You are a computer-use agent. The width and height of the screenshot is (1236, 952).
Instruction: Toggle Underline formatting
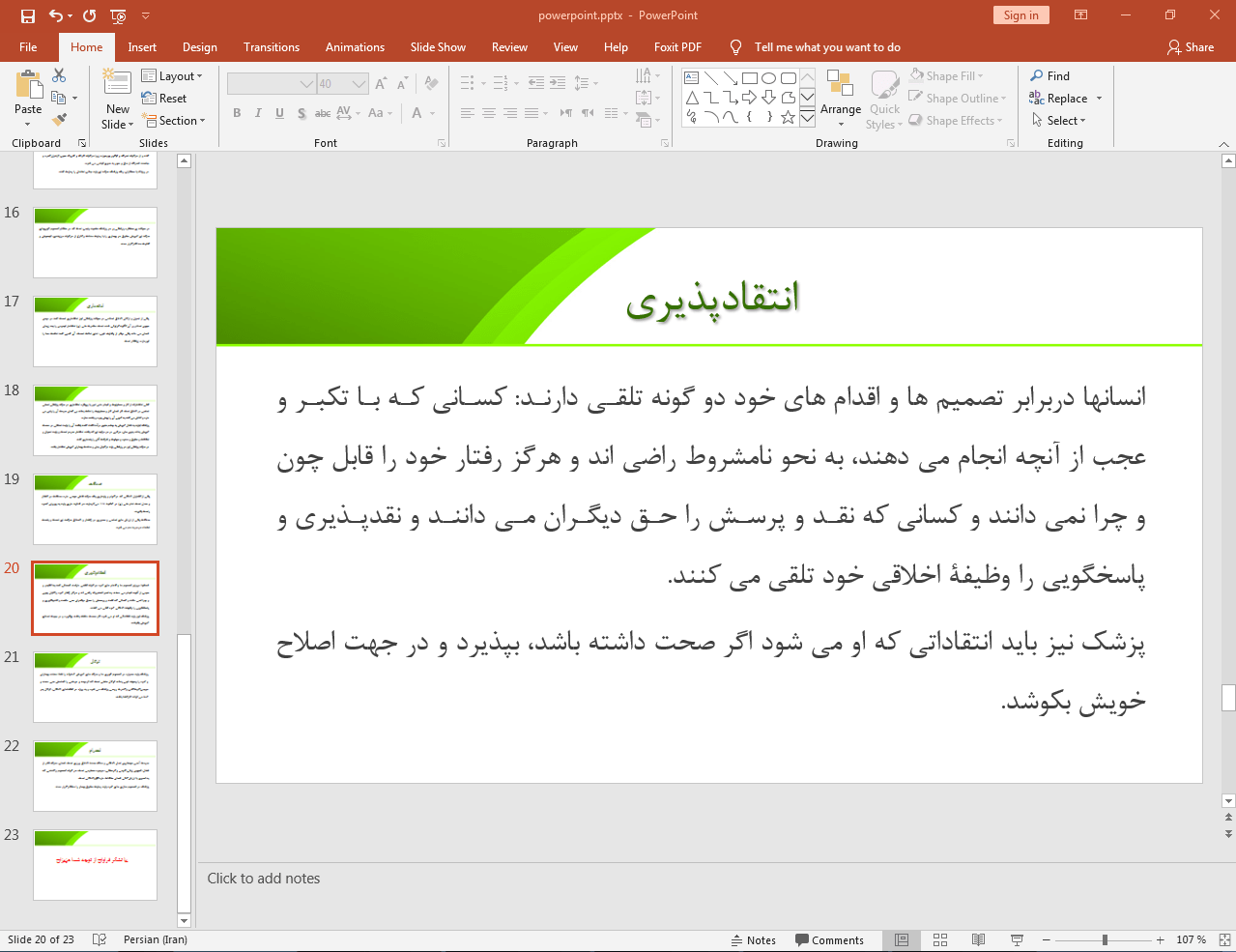tap(279, 113)
